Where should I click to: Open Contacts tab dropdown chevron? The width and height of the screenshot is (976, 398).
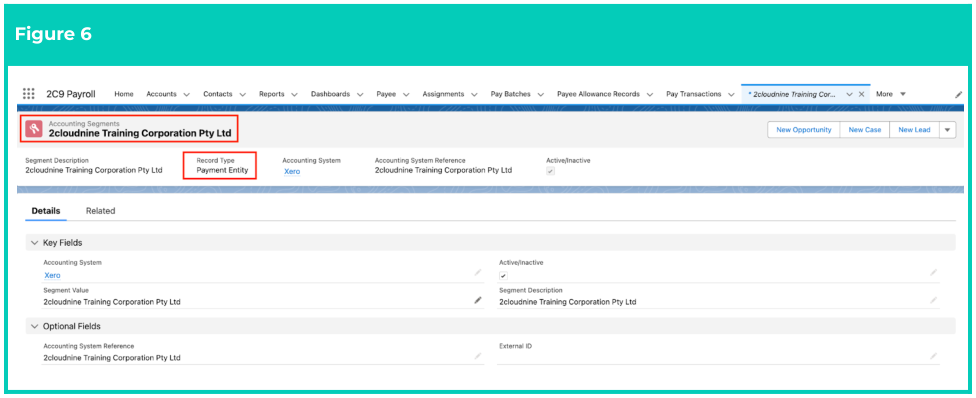tap(242, 95)
